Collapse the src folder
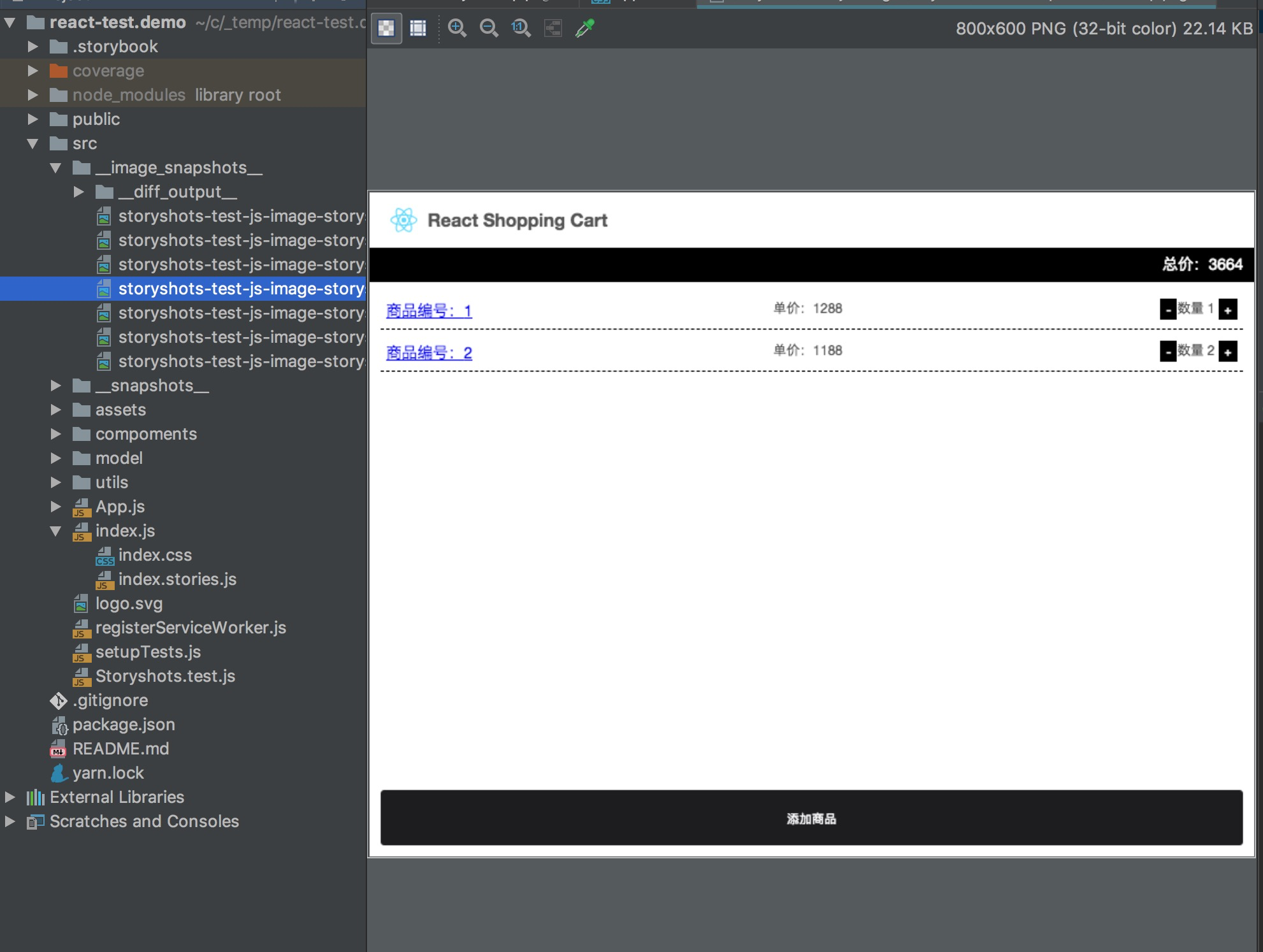 click(x=32, y=143)
